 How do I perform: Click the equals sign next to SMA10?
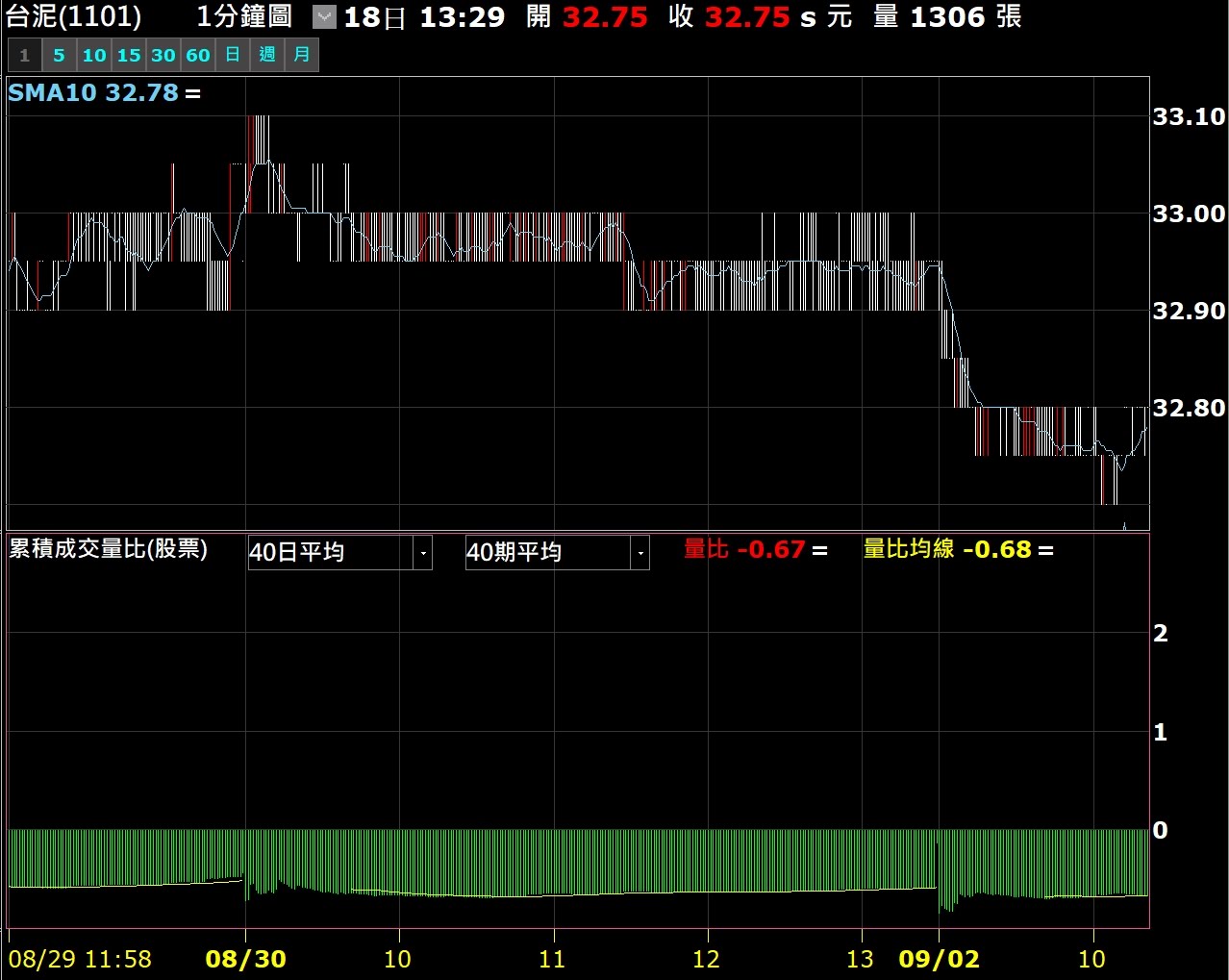[193, 94]
